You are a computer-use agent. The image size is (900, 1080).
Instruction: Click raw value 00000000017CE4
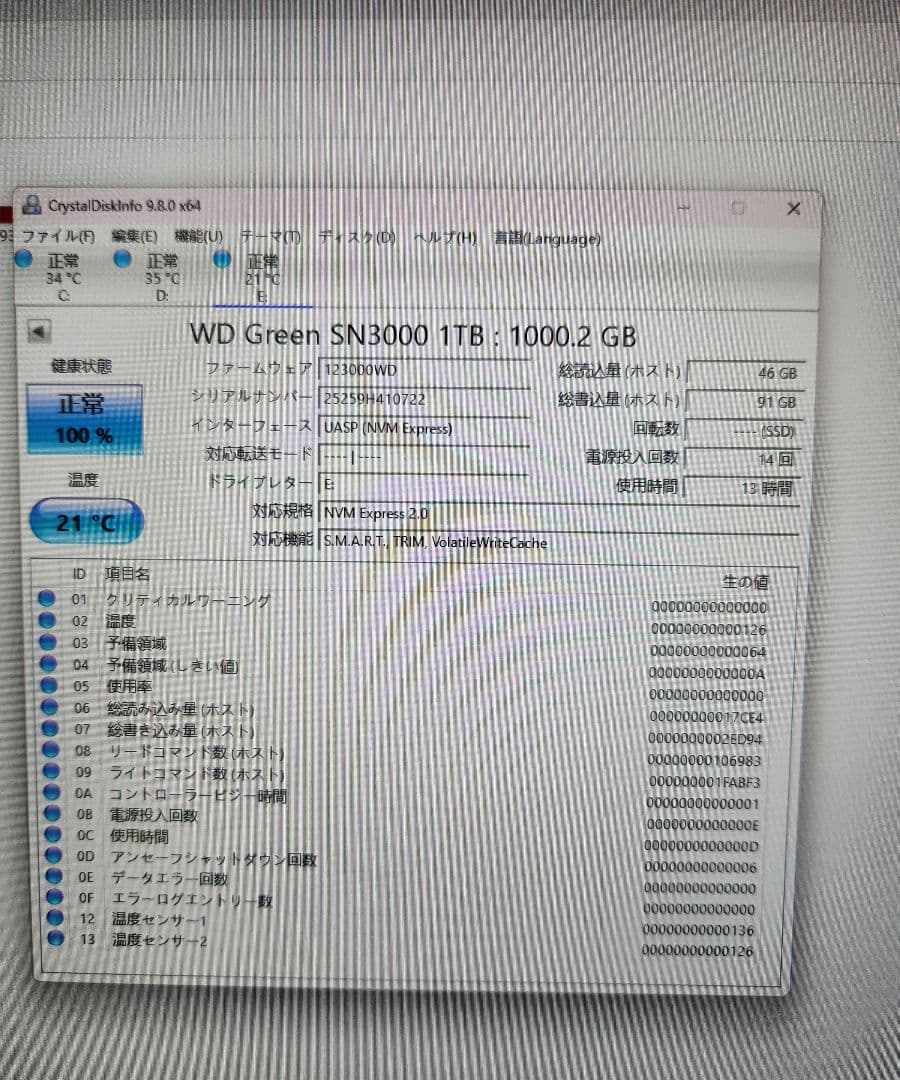707,717
